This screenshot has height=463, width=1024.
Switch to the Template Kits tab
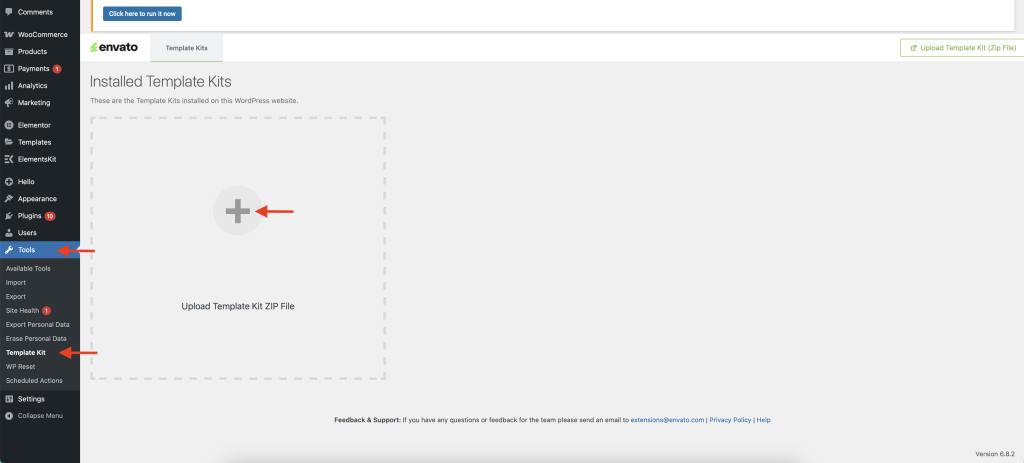(187, 48)
